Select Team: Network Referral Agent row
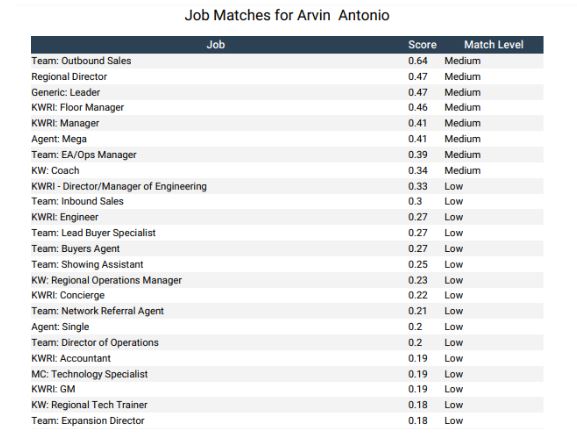577x439 pixels. coord(287,311)
